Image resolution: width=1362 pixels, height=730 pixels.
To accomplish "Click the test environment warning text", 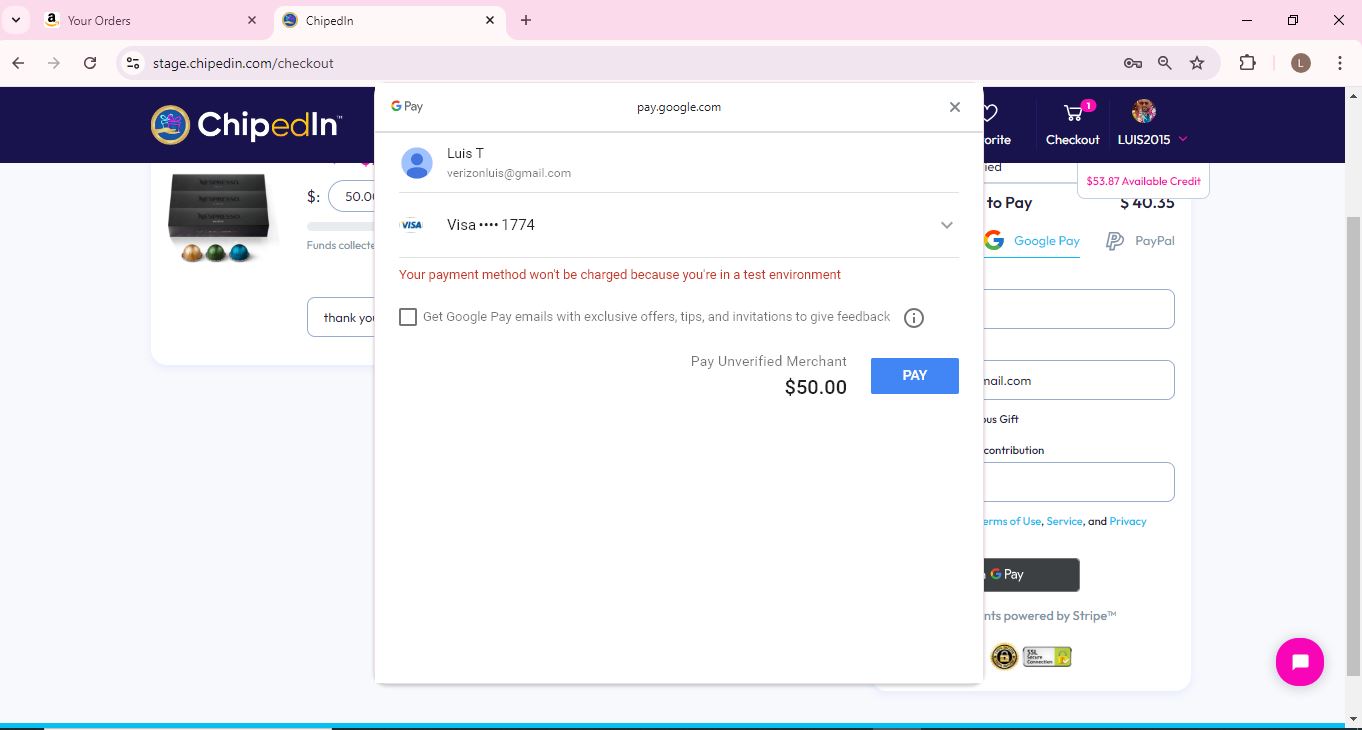I will tap(620, 275).
